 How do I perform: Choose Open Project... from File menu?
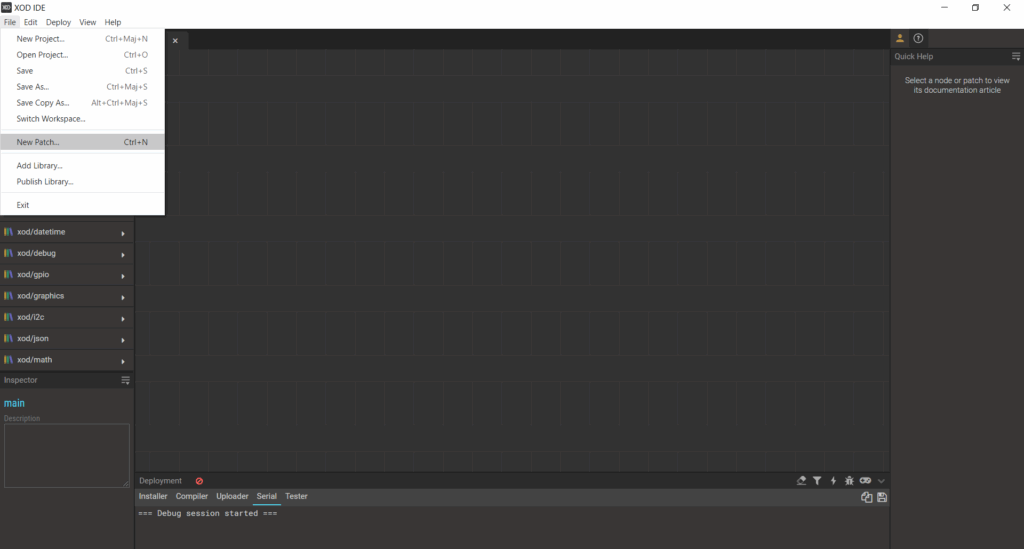82,55
